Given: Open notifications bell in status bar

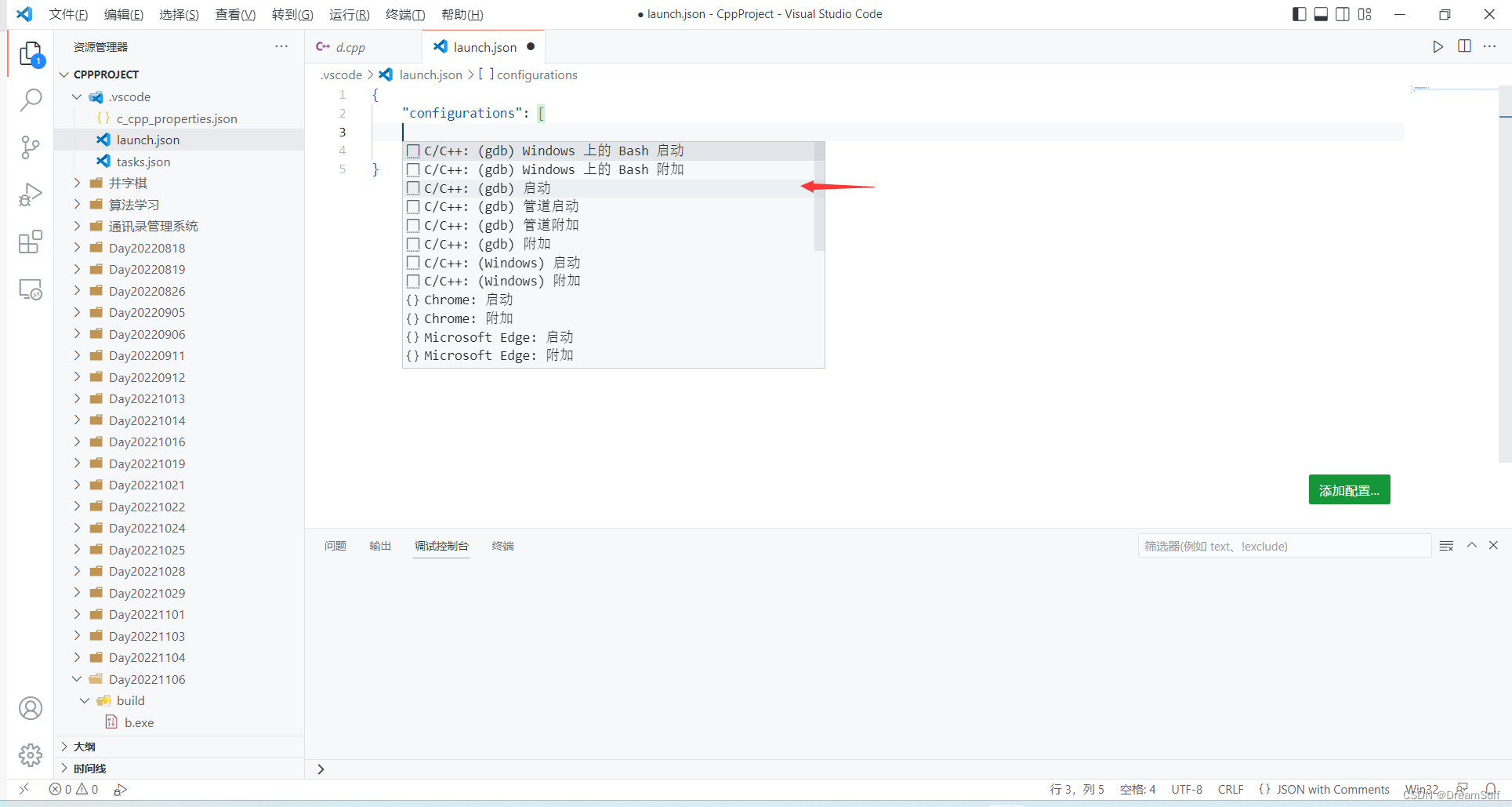Looking at the screenshot, I should coord(1490,789).
